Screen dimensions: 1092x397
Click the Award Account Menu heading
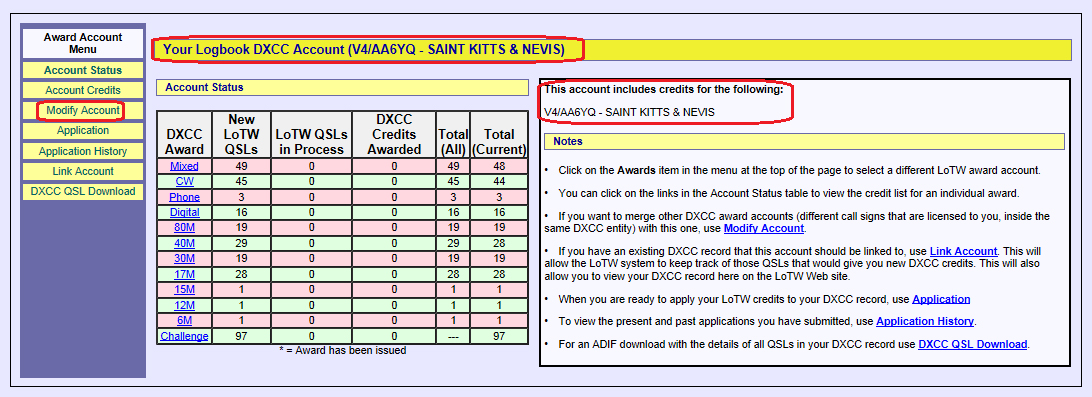[x=83, y=43]
